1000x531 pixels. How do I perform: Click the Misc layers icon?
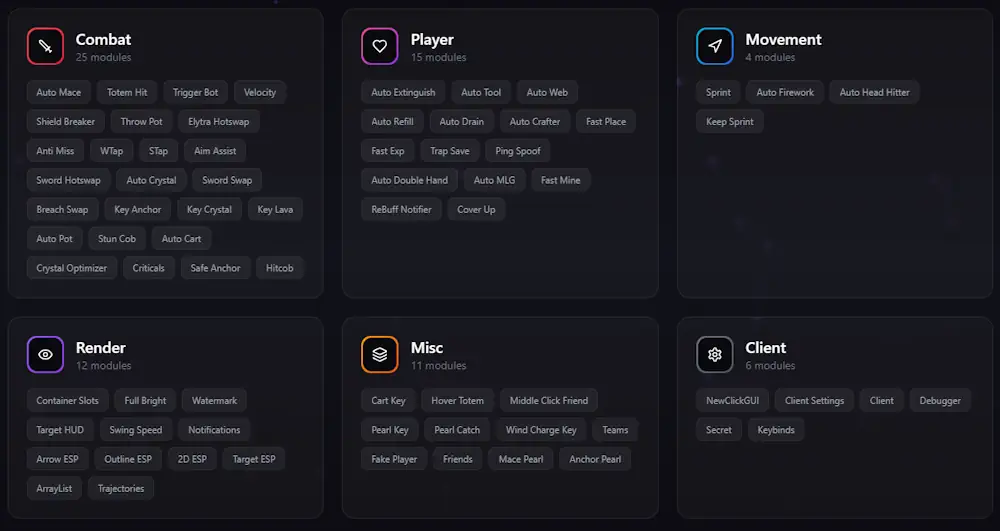(x=380, y=354)
